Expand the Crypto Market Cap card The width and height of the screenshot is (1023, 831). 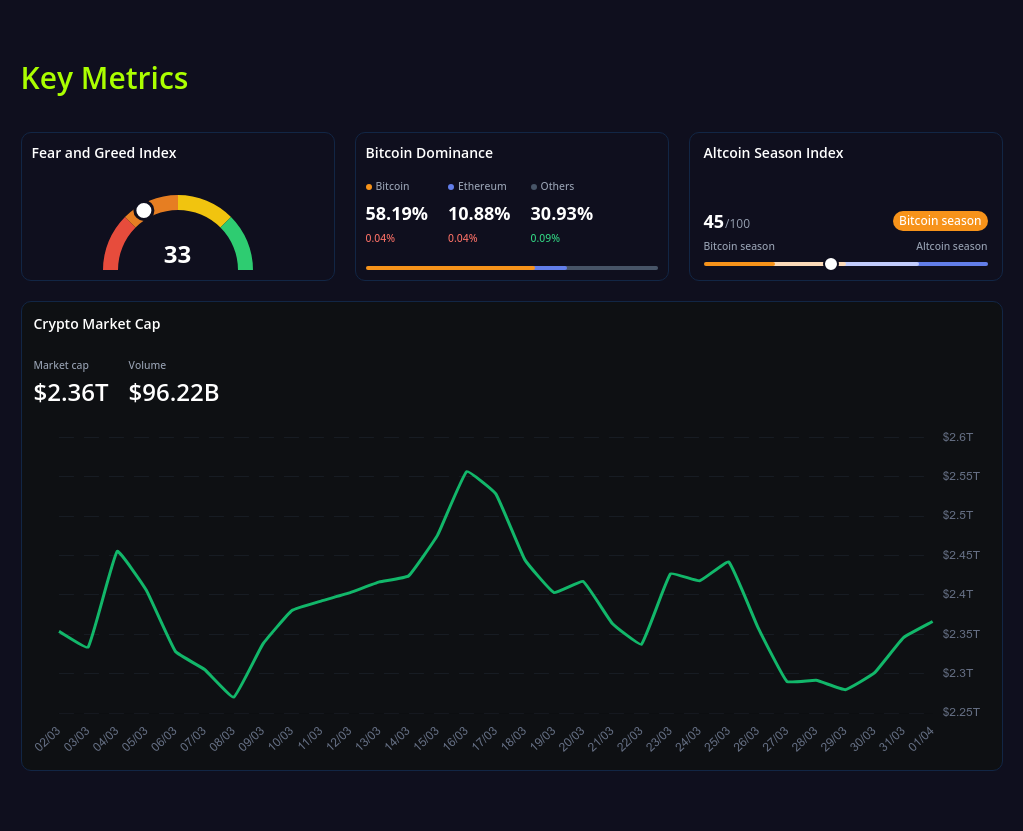pyautogui.click(x=97, y=323)
